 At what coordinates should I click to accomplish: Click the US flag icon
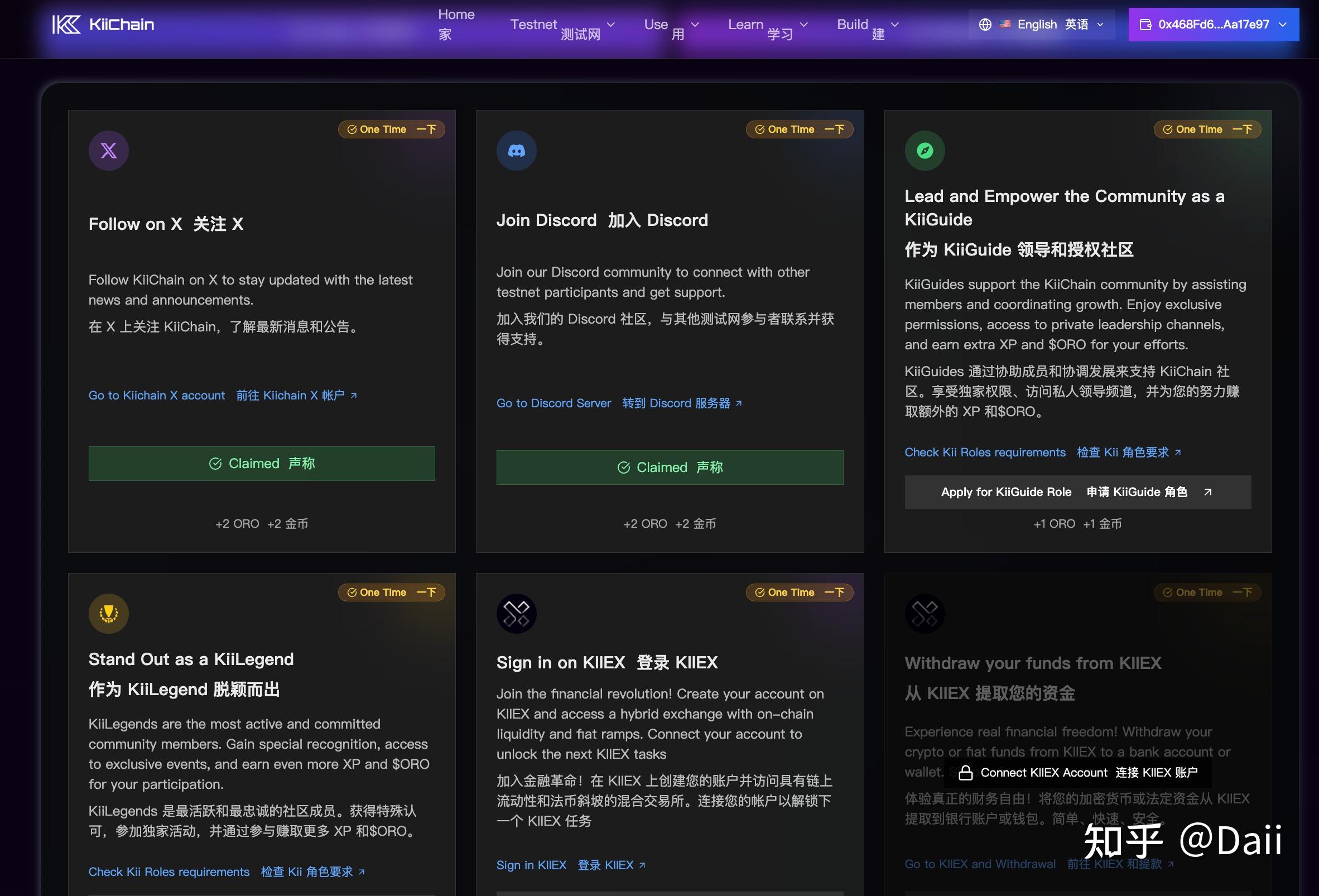[x=1005, y=24]
